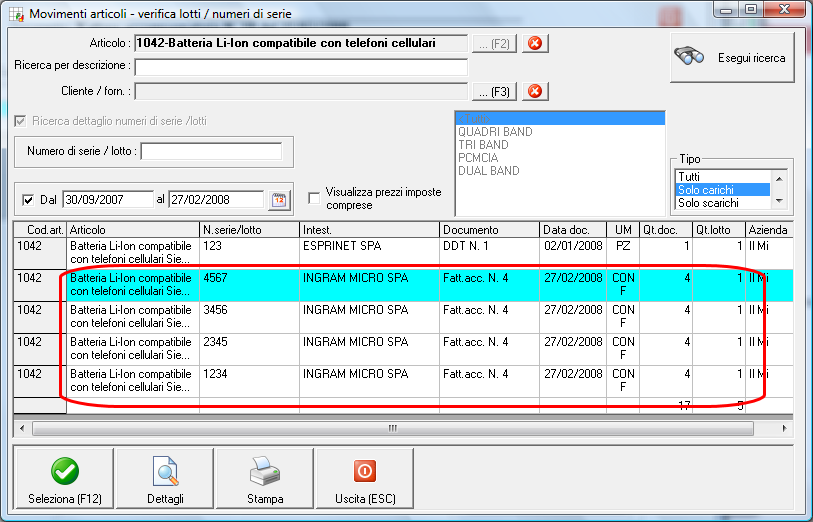Select PCMCIA in the category list
813x522 pixels.
point(560,158)
